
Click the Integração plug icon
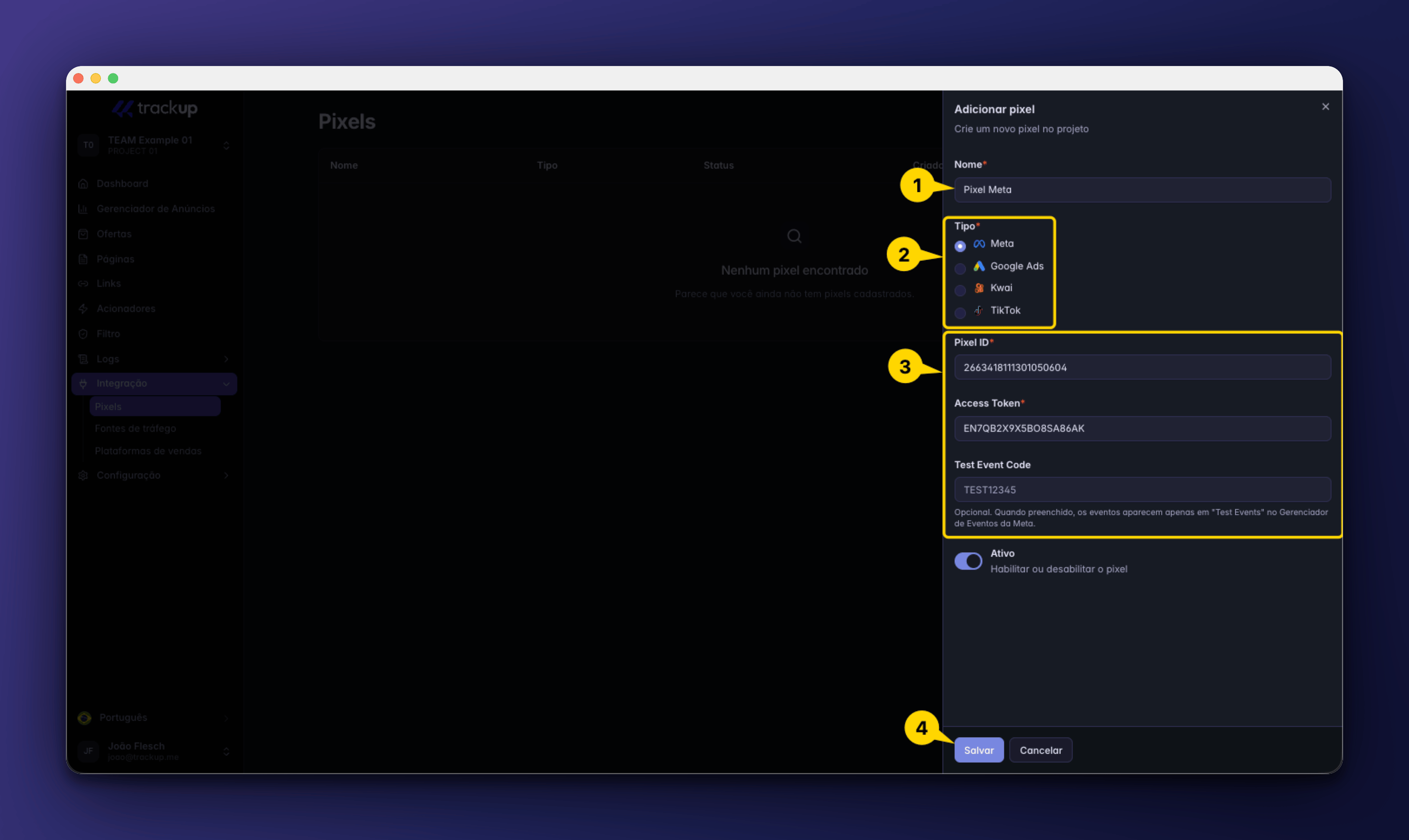click(83, 383)
